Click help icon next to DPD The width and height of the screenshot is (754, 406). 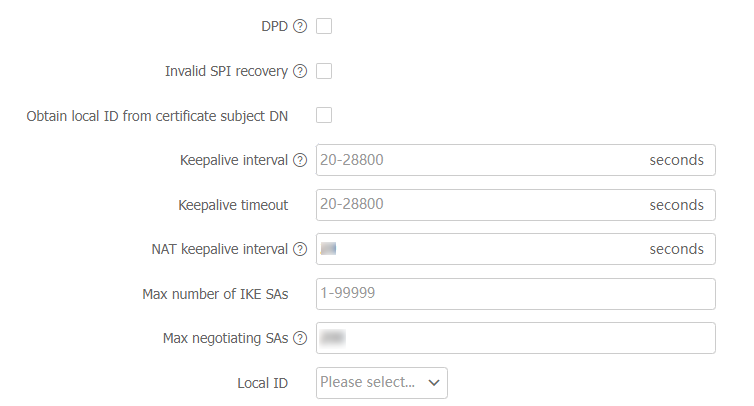click(300, 27)
